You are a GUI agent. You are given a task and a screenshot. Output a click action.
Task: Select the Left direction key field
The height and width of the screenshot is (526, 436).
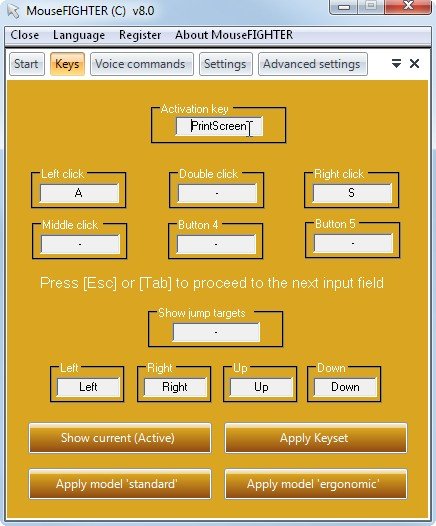click(x=88, y=387)
